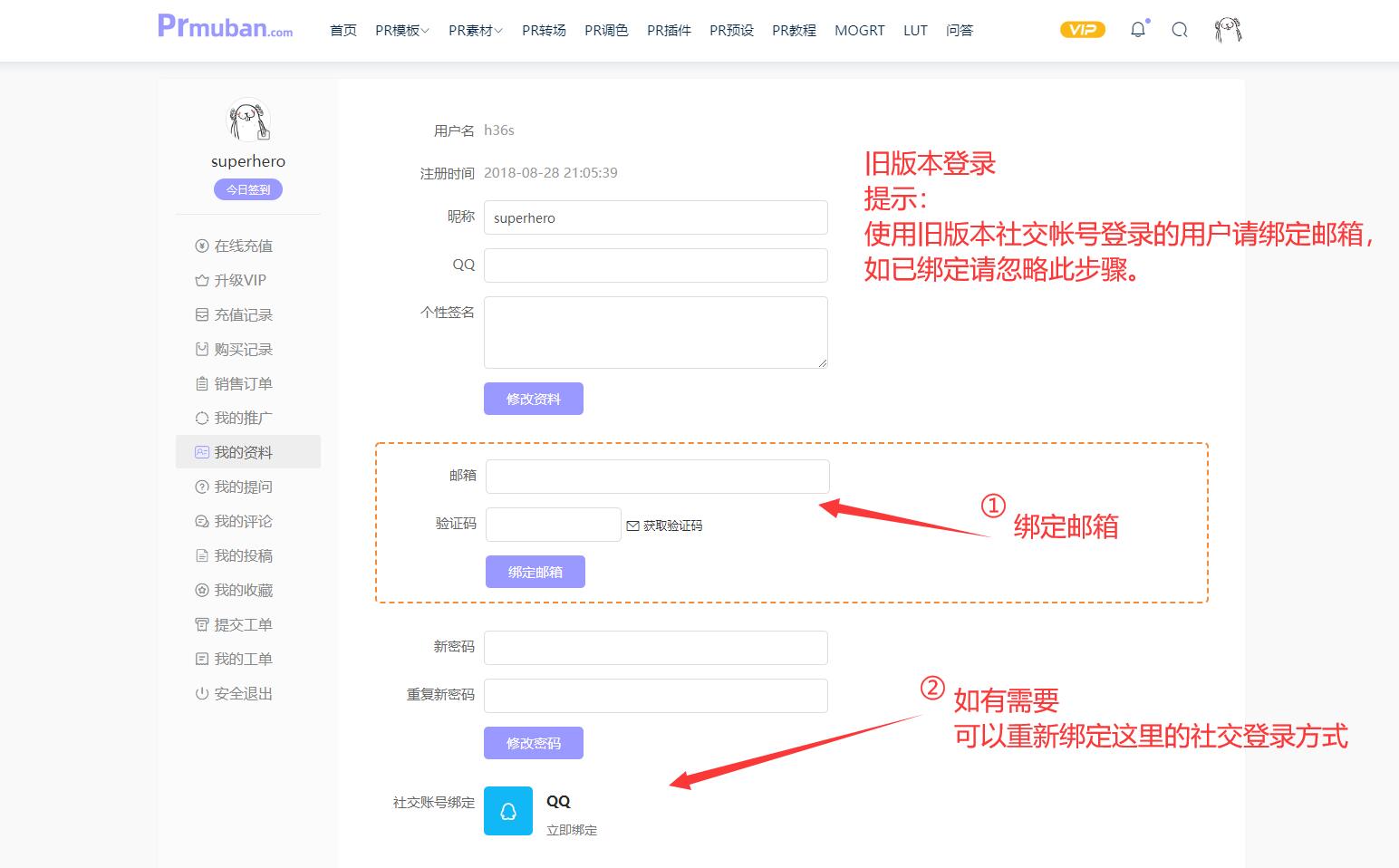Click into the 邮箱 input field
The image size is (1399, 868).
pyautogui.click(x=657, y=477)
